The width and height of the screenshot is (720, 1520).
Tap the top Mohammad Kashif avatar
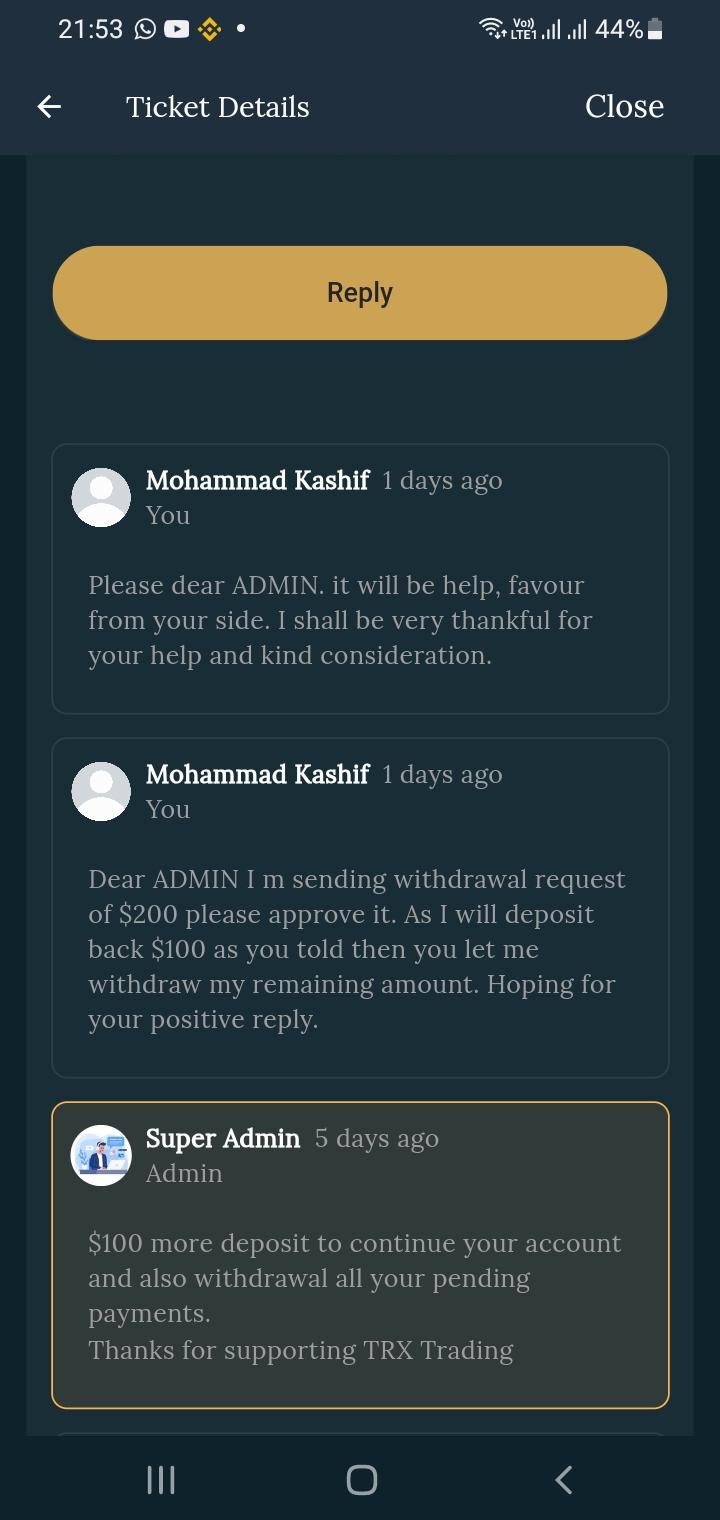101,497
